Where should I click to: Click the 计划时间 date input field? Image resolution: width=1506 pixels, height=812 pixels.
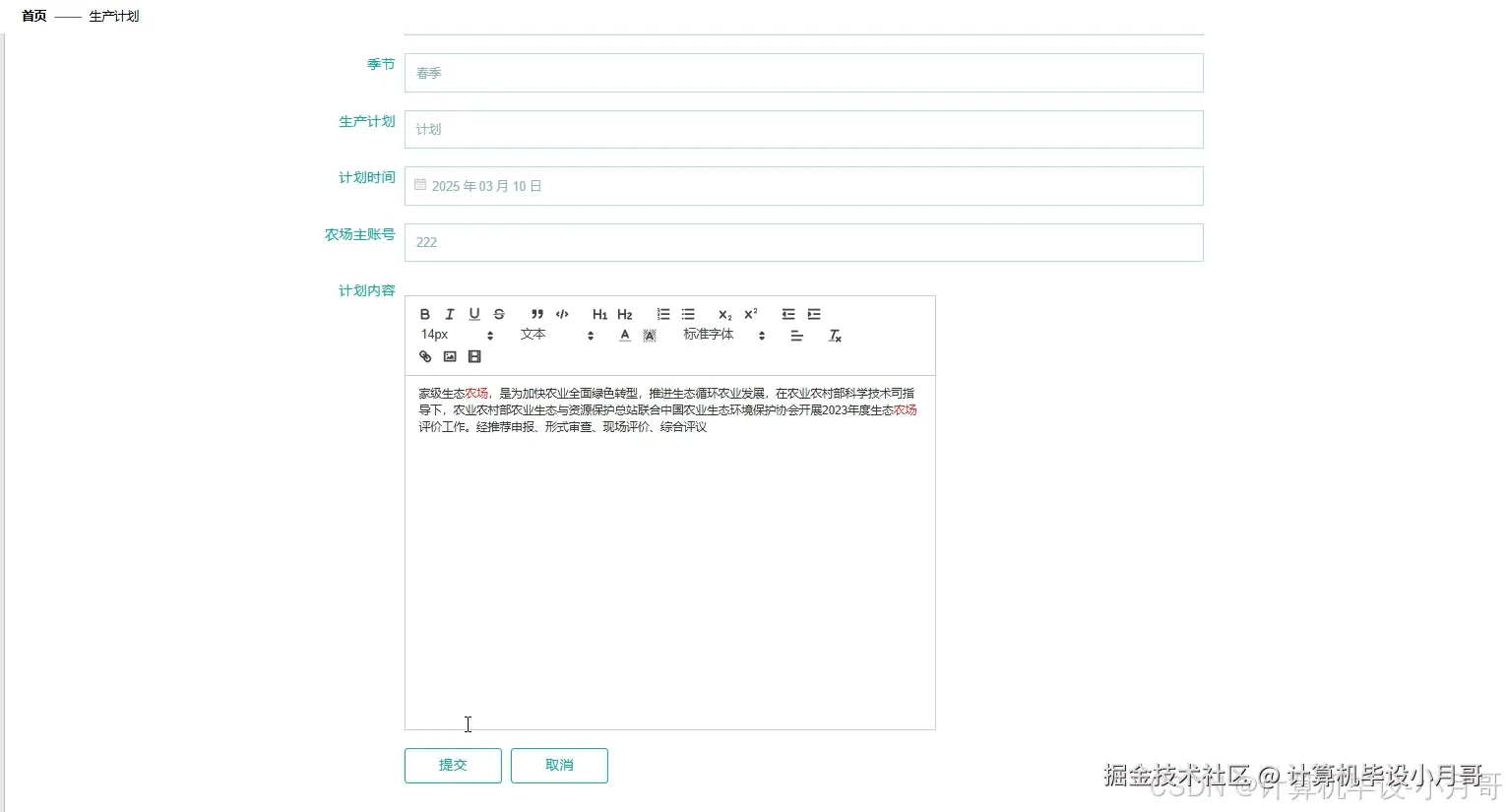click(x=804, y=186)
